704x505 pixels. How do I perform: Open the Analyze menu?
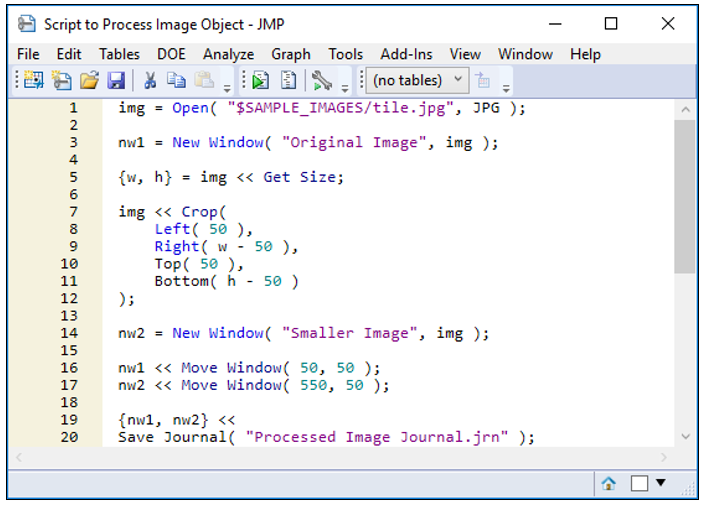(229, 54)
